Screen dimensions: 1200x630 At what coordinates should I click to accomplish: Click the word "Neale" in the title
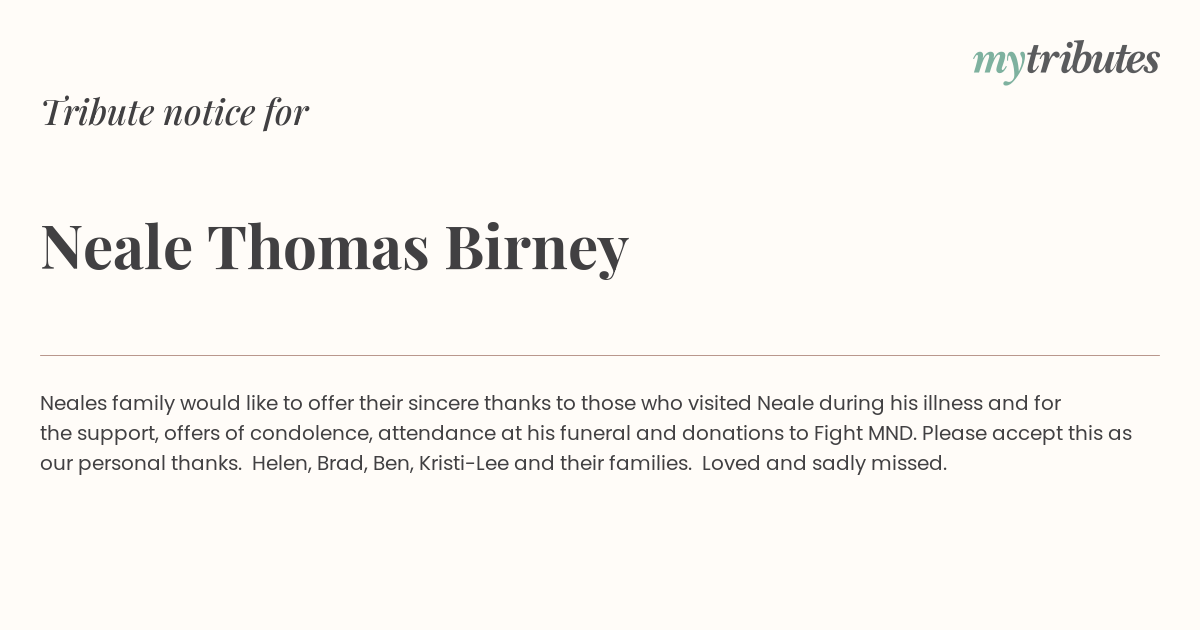coord(116,246)
